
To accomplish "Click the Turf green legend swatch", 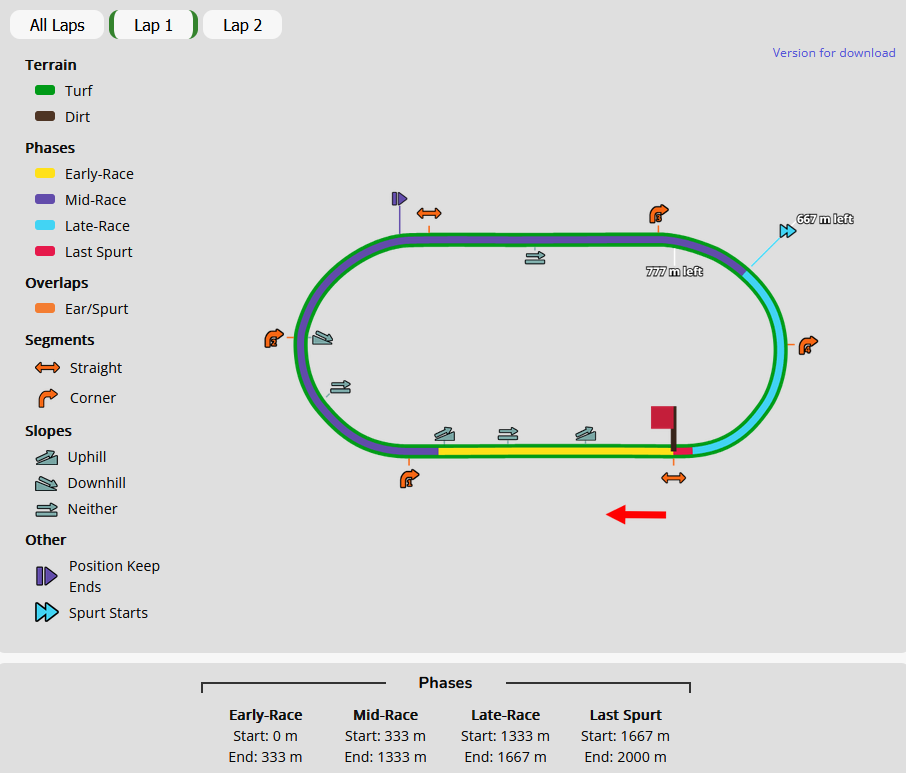I will point(45,90).
